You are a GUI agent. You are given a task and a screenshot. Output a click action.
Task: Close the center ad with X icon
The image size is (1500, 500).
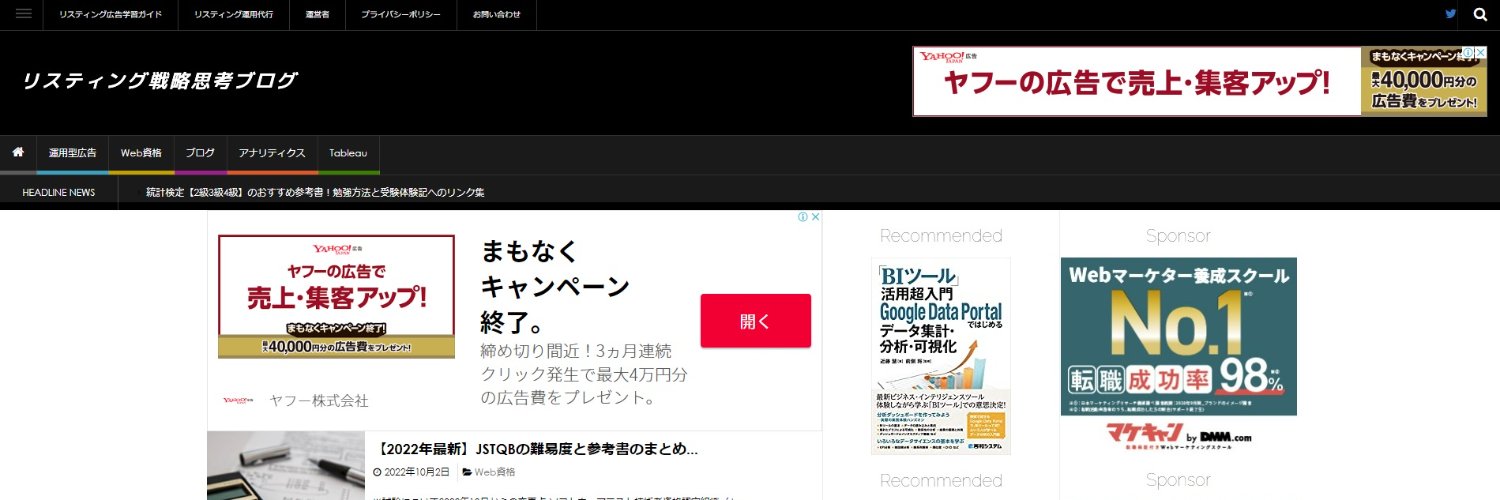point(815,217)
